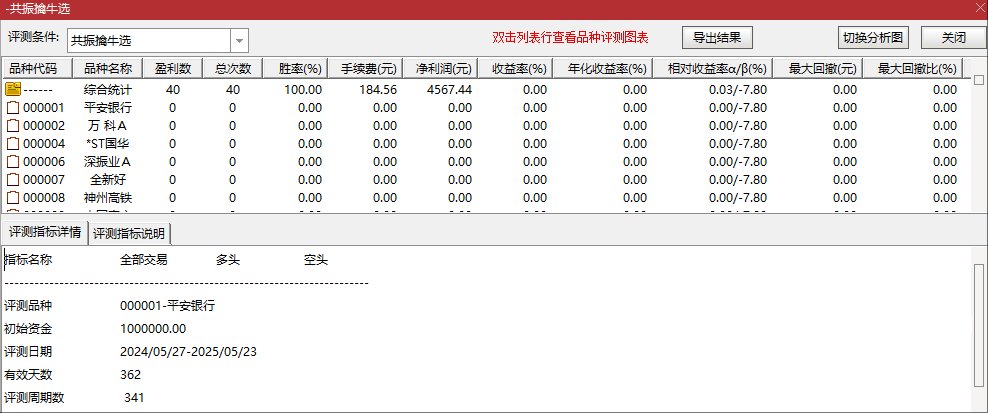
Task: Click the 切换分析图 button
Action: (x=873, y=38)
